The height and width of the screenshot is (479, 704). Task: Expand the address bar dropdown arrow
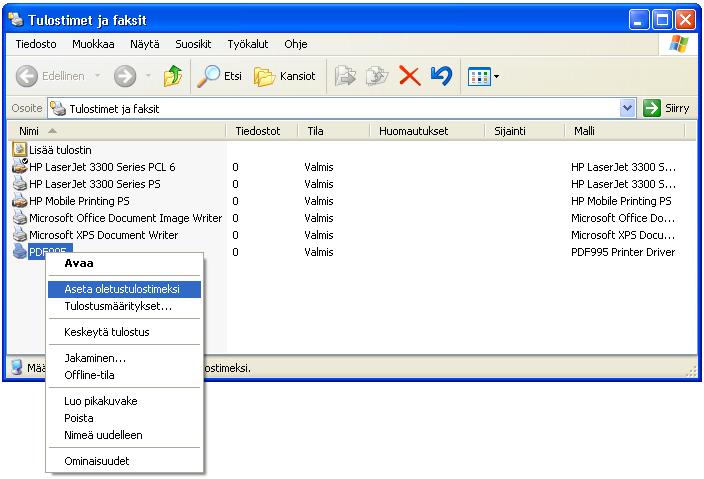(628, 108)
